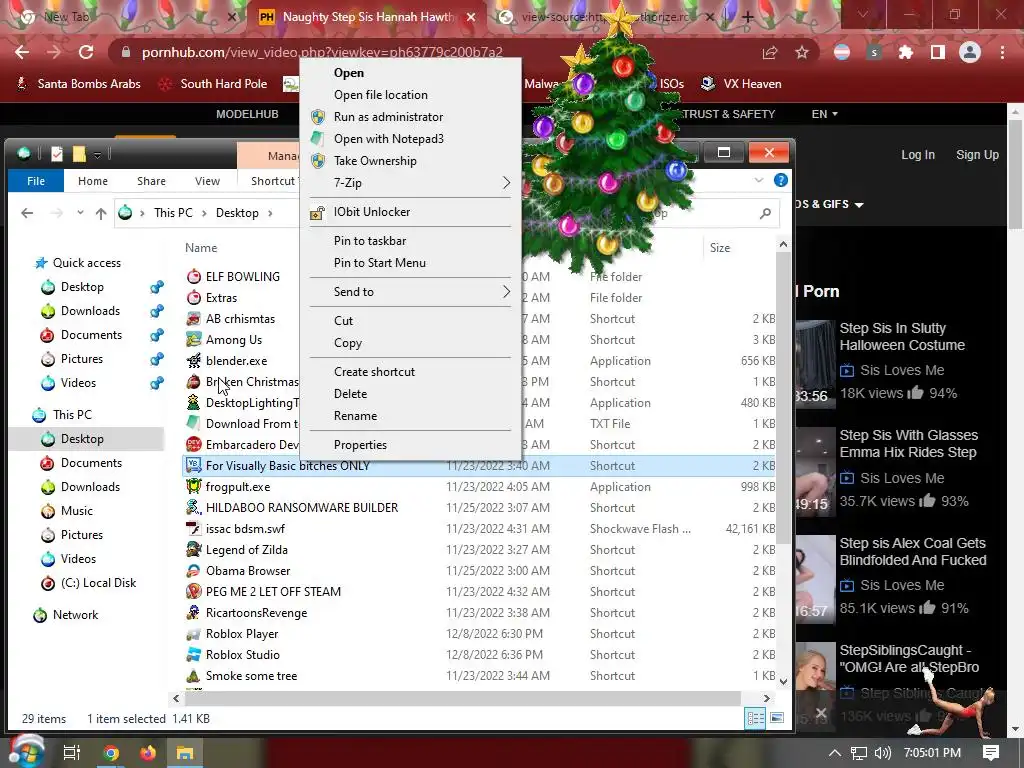Viewport: 1024px width, 768px height.
Task: Open the MODELHUB link
Action: tap(247, 114)
